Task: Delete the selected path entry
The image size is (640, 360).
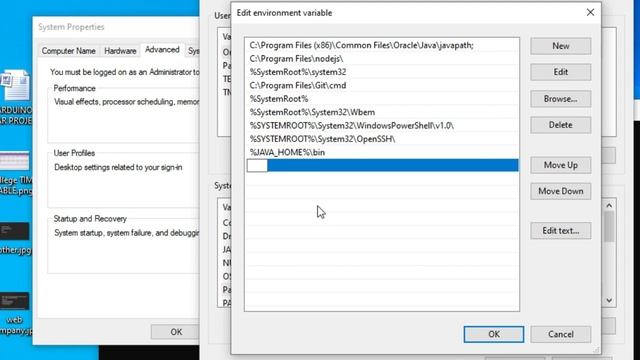Action: click(x=560, y=125)
